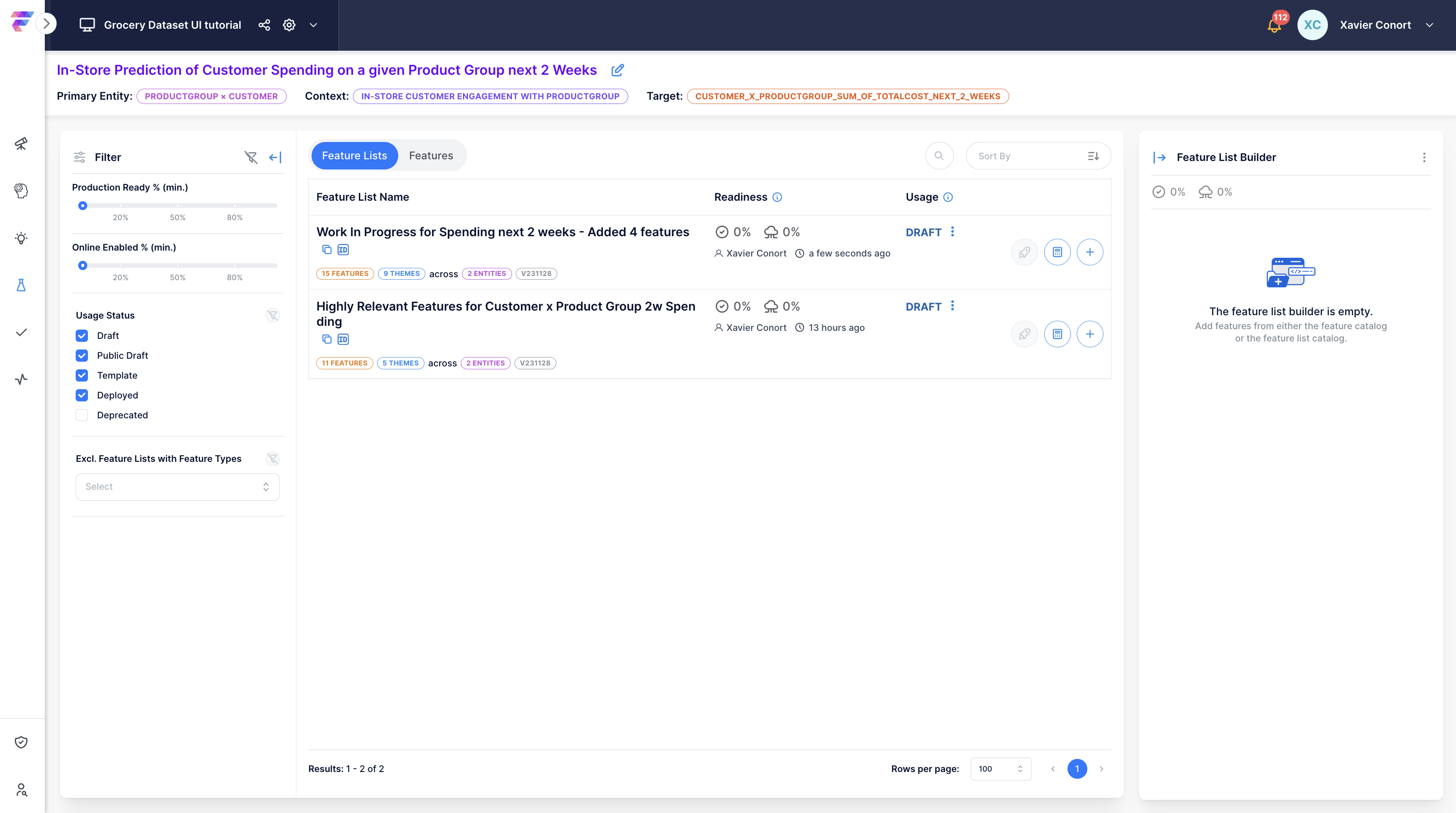Click the share icon next to catalog name
1456x813 pixels.
264,25
